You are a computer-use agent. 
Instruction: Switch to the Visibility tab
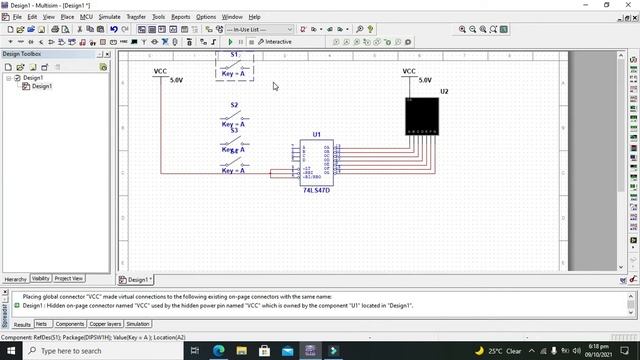[x=40, y=278]
